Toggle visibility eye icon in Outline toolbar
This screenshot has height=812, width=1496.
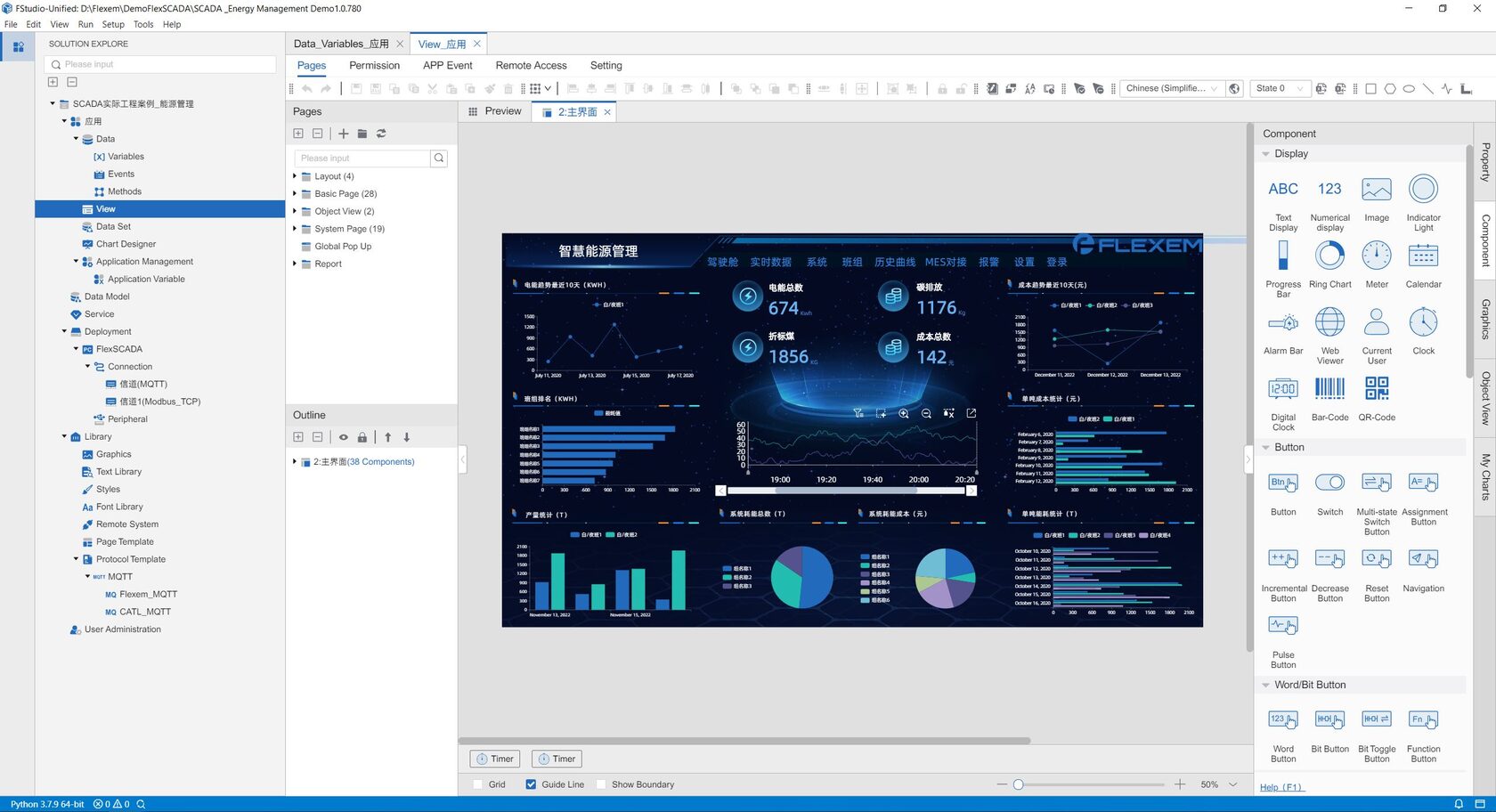(x=343, y=437)
